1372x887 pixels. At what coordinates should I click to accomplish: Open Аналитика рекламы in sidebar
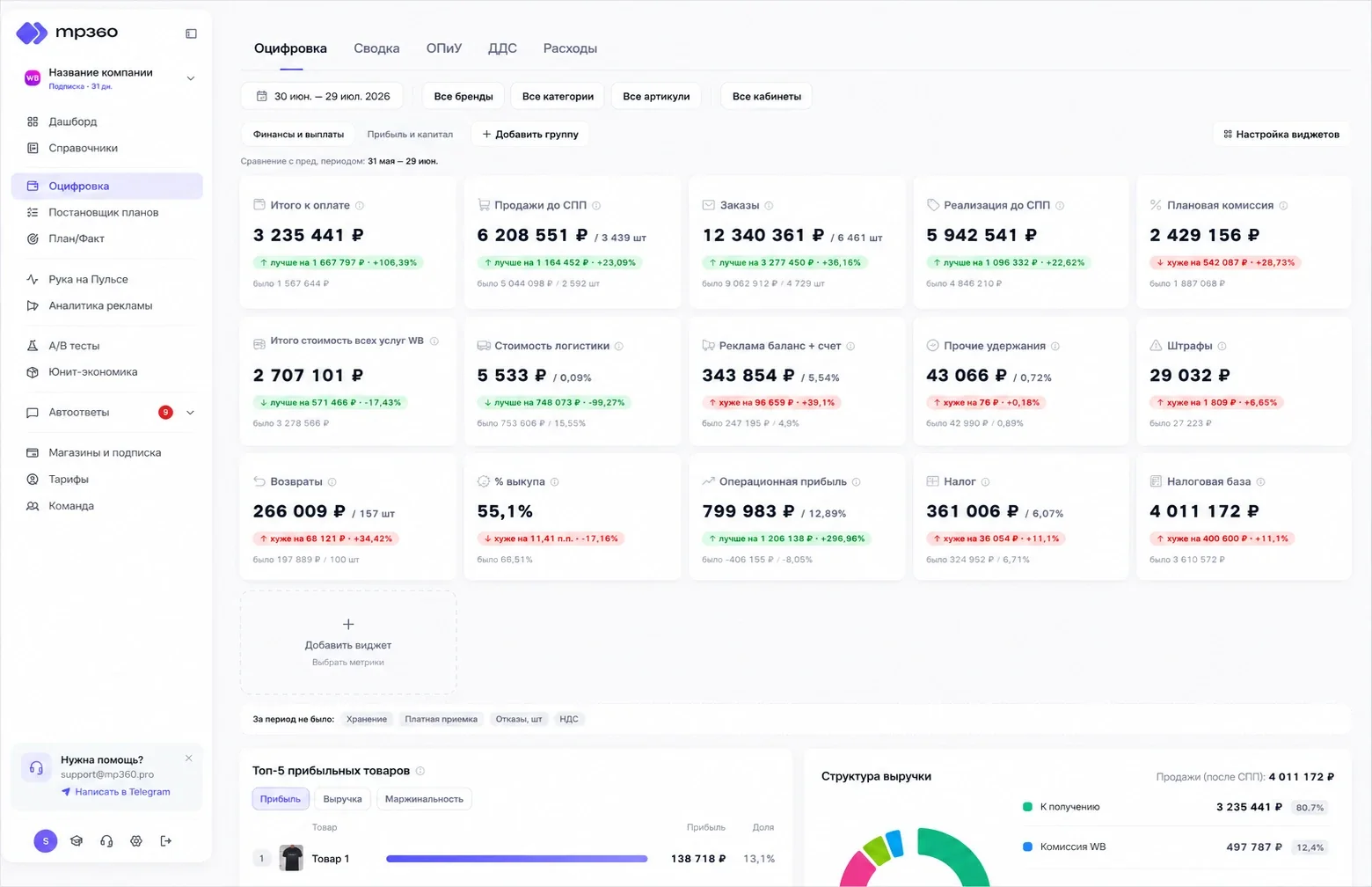[x=107, y=305]
